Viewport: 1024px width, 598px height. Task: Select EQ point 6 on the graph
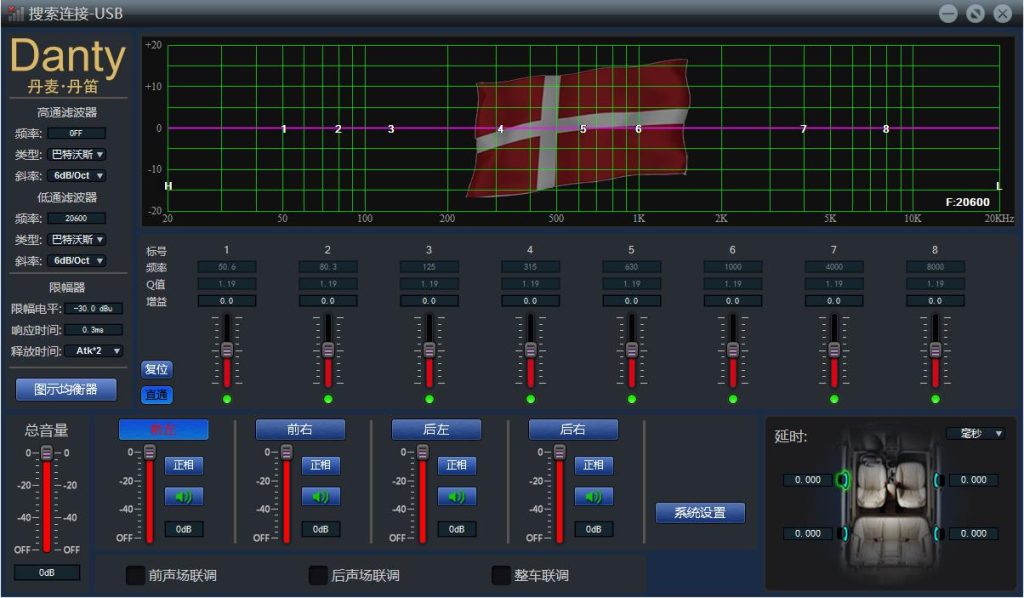[639, 129]
